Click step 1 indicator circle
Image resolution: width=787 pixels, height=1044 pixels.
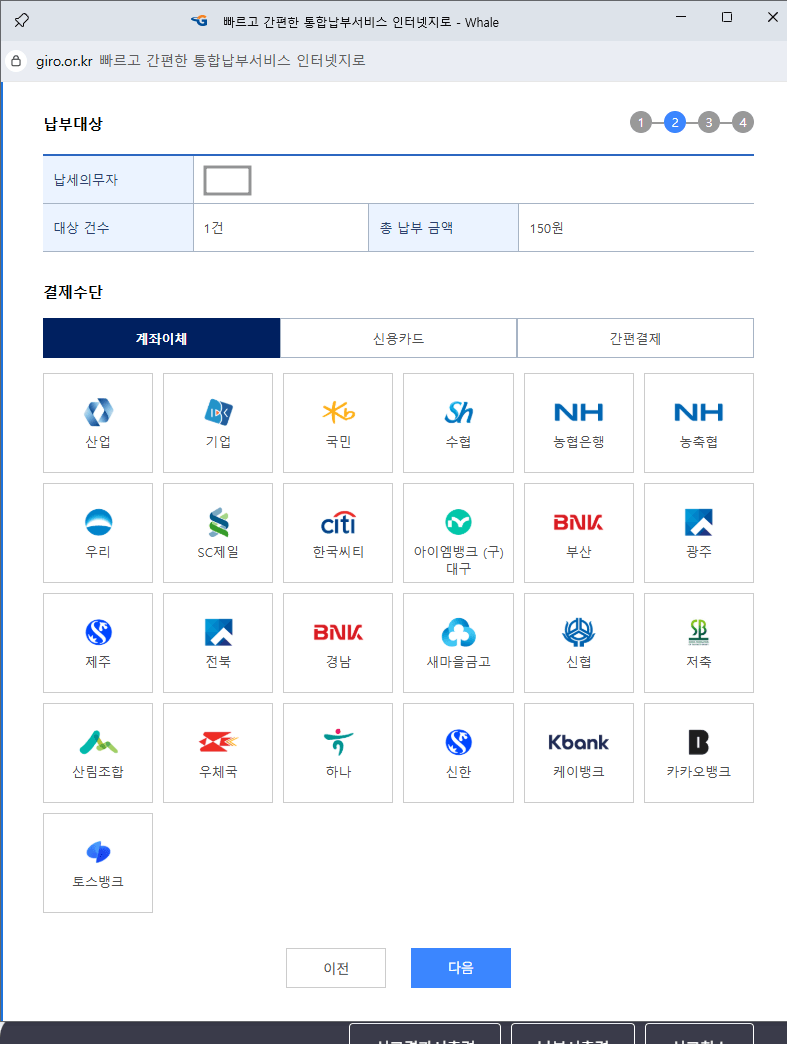pyautogui.click(x=641, y=123)
